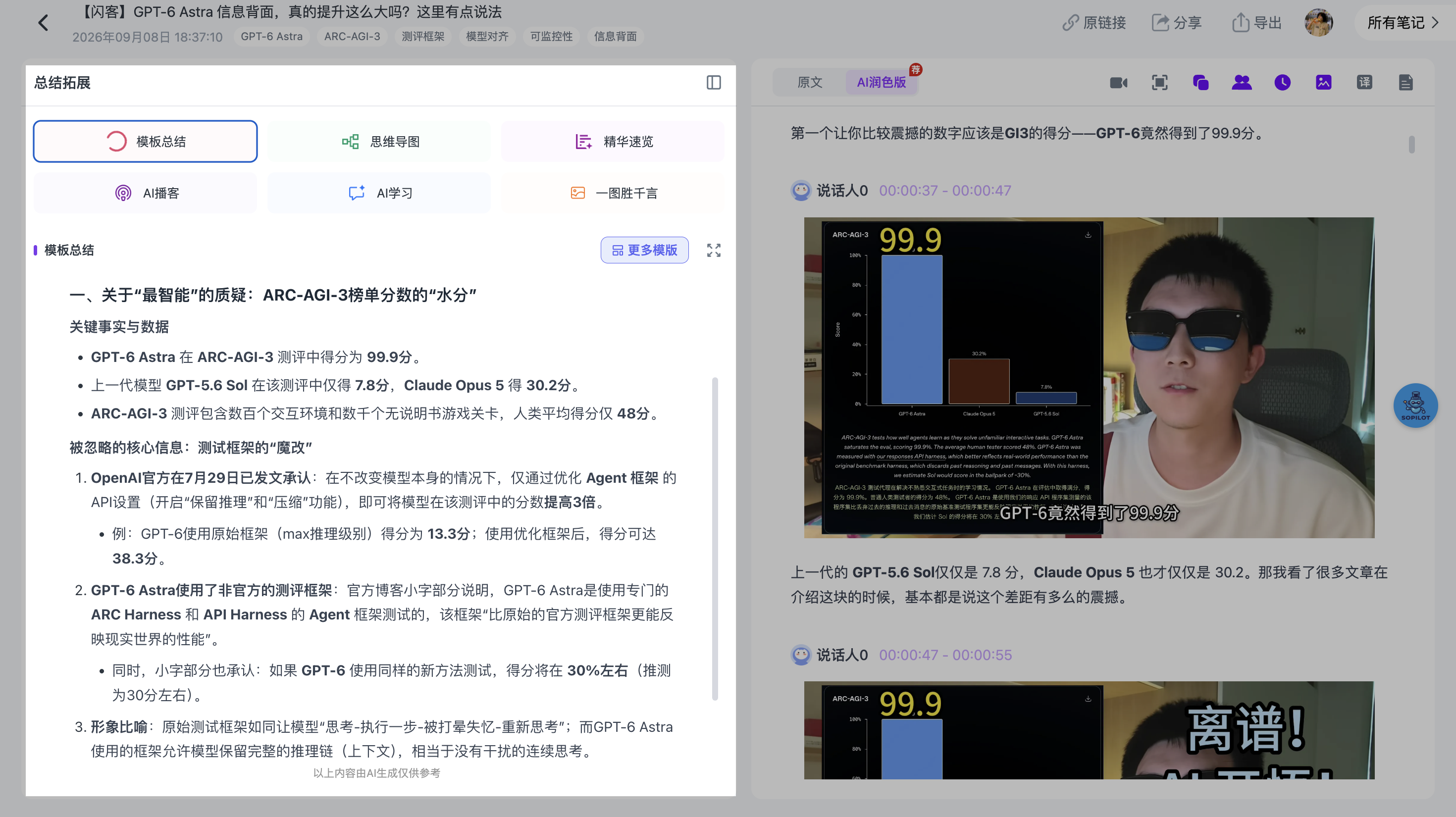Go back using the left arrow icon

[43, 23]
